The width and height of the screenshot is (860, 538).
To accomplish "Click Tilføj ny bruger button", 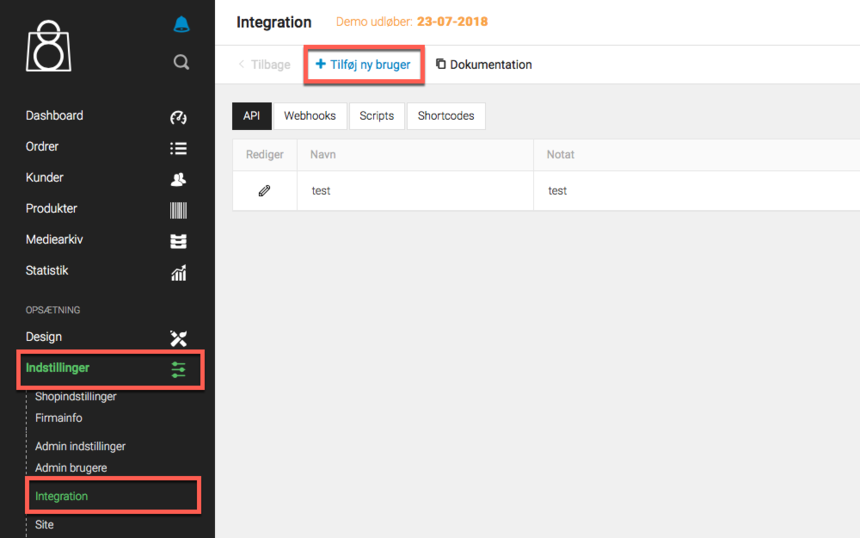I will click(363, 65).
